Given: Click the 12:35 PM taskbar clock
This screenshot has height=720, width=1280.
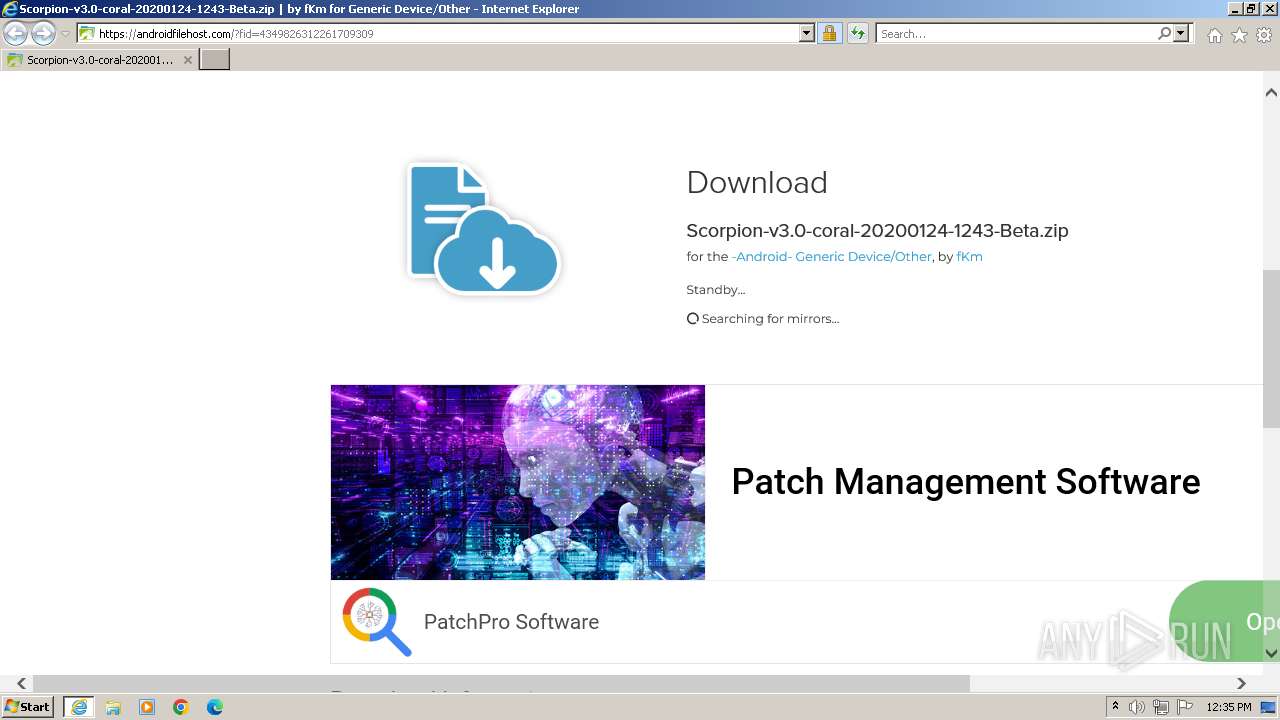Looking at the screenshot, I should [x=1229, y=707].
